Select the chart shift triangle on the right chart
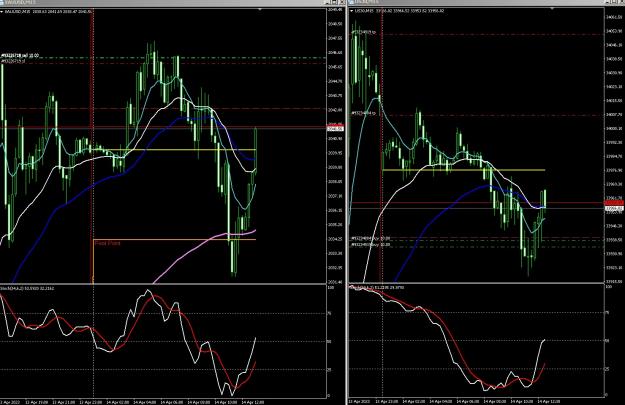The image size is (625, 405). pos(552,8)
